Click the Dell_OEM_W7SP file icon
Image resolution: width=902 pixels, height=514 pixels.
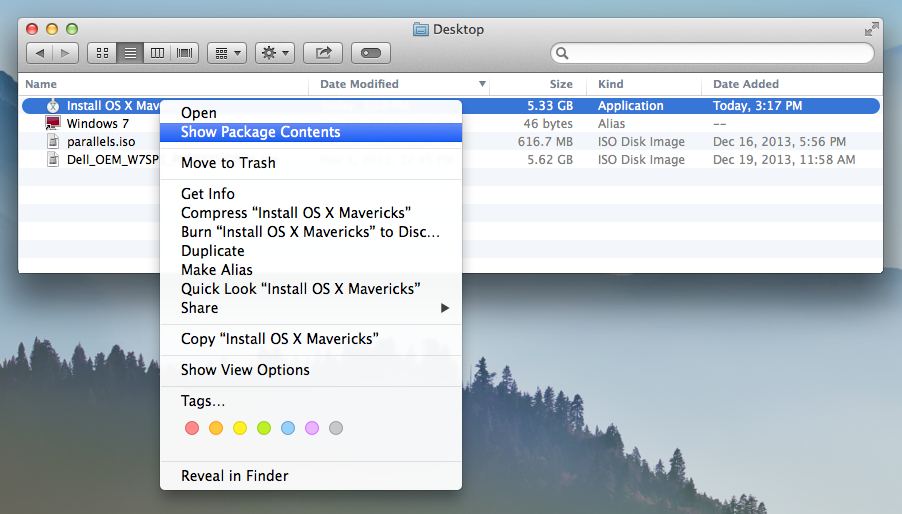[53, 159]
